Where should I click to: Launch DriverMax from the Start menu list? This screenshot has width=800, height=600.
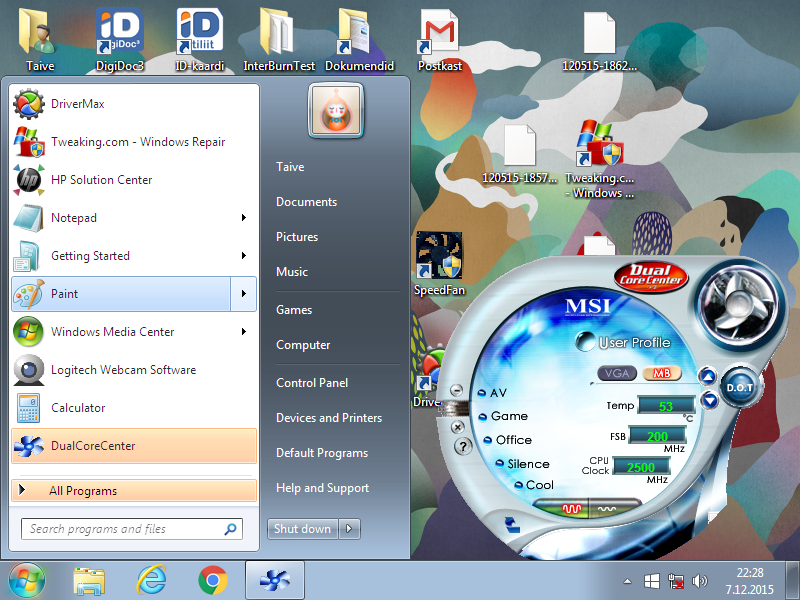tap(134, 104)
